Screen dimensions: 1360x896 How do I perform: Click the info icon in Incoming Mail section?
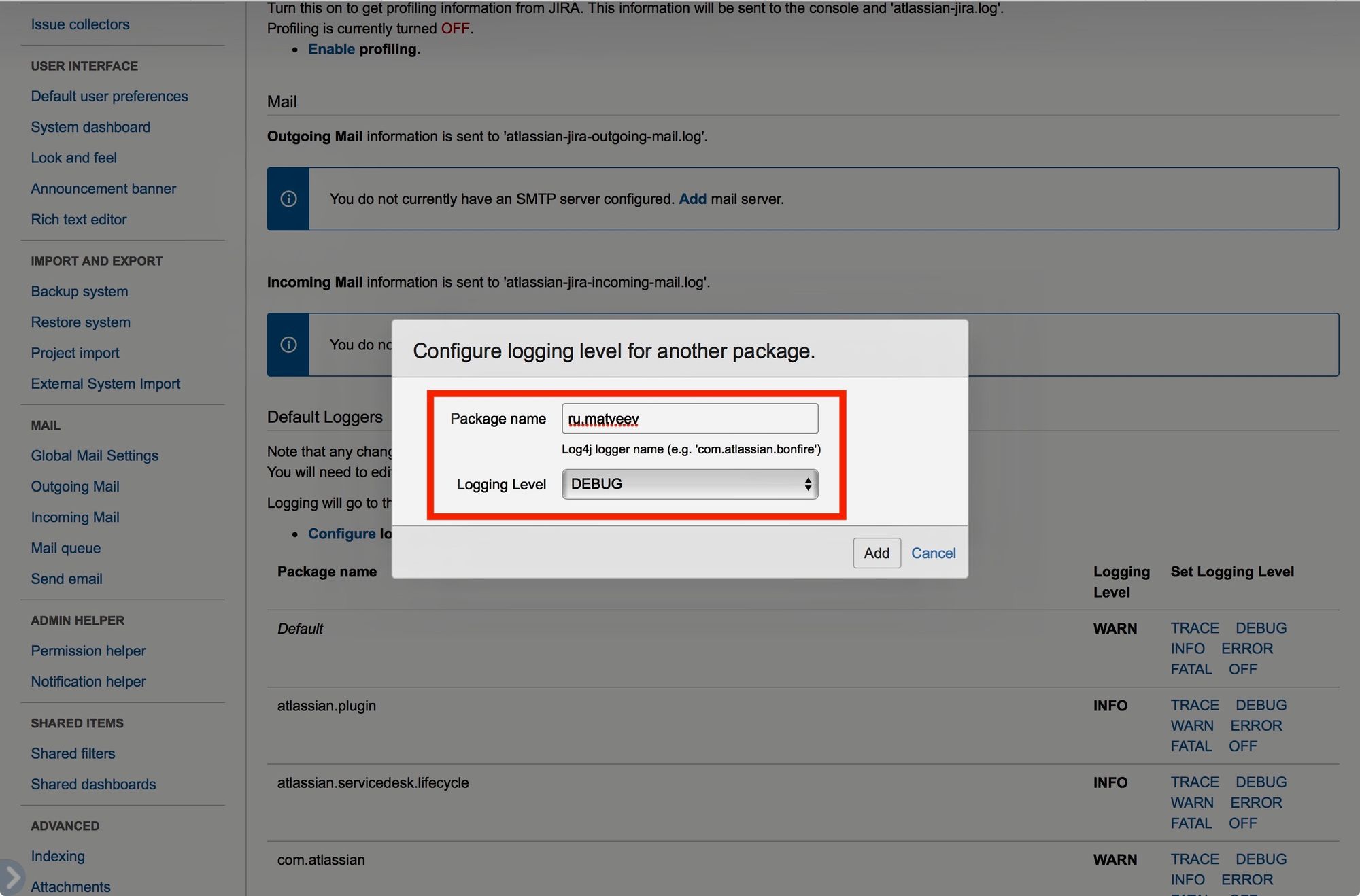[288, 343]
